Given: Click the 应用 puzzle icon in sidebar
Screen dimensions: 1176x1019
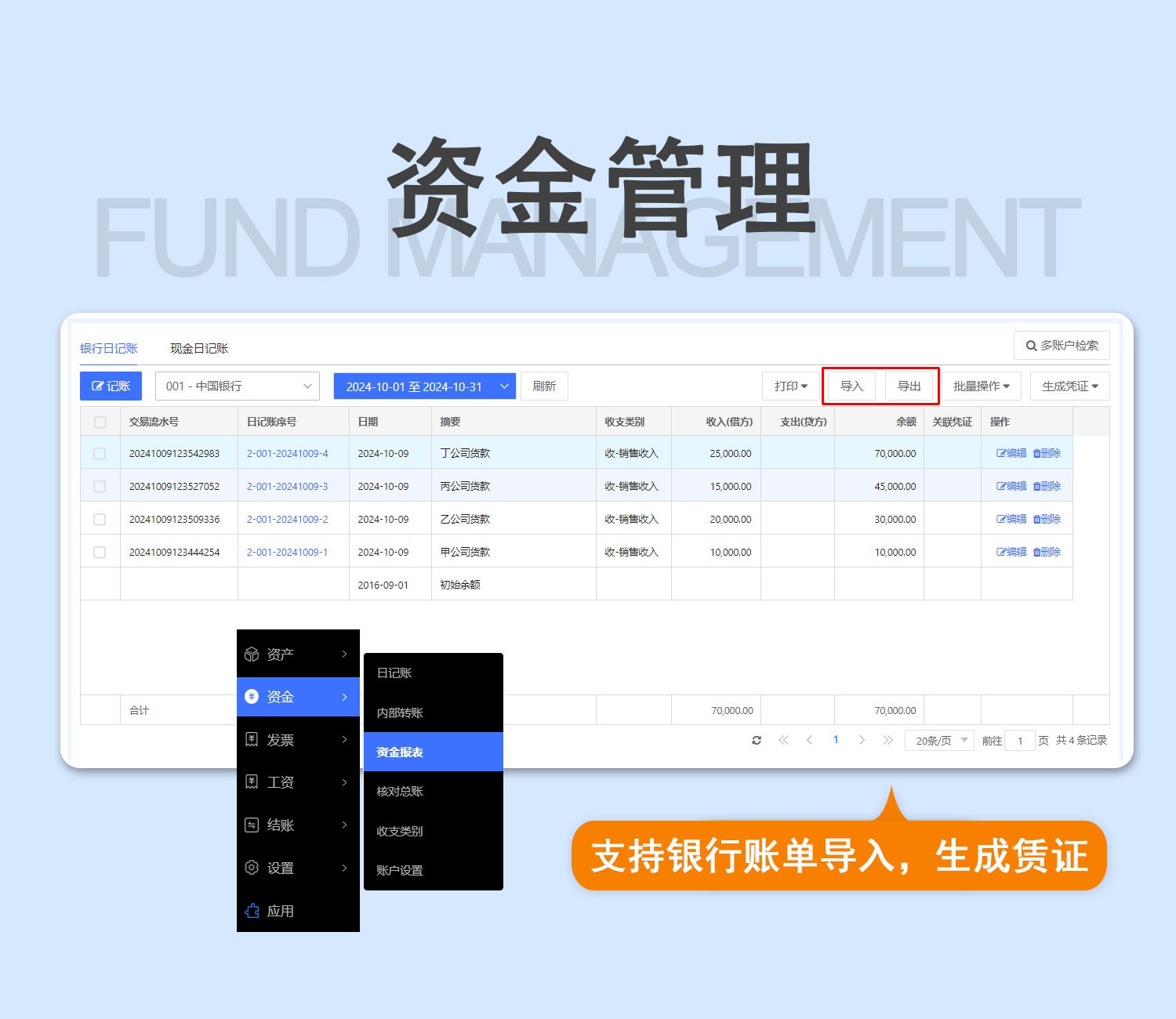Looking at the screenshot, I should pyautogui.click(x=252, y=911).
